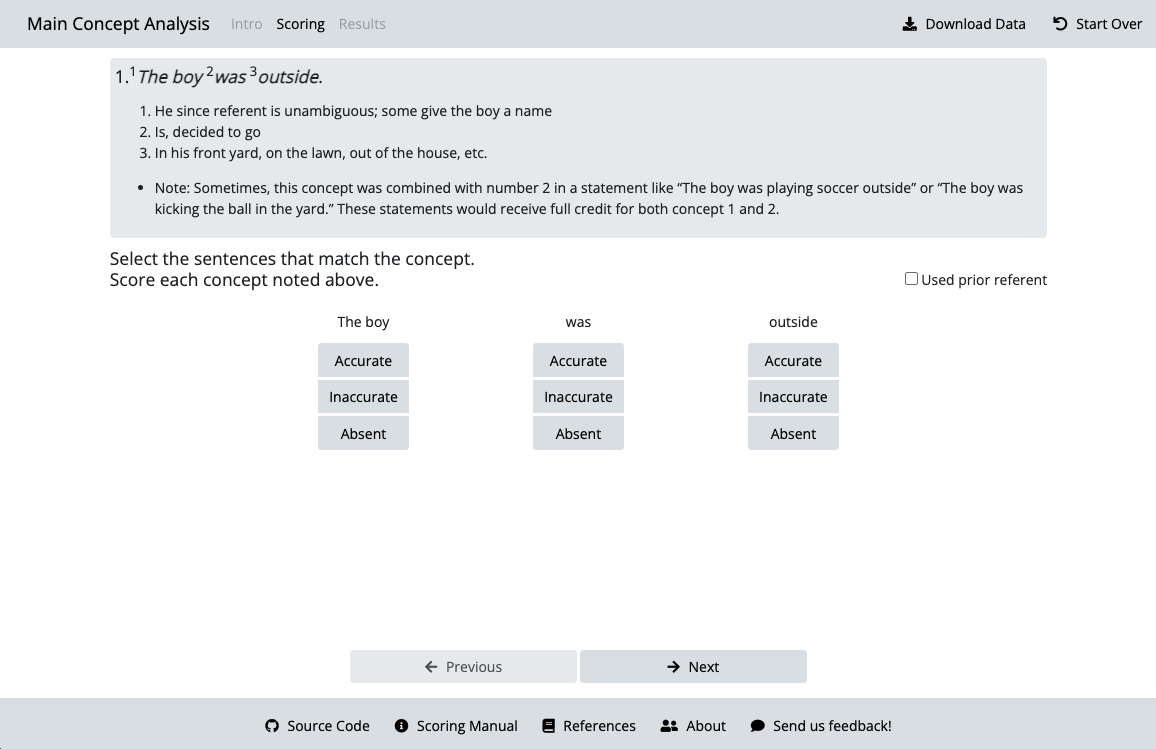Click the Scoring Manual info icon
Image resolution: width=1156 pixels, height=749 pixels.
click(x=401, y=726)
